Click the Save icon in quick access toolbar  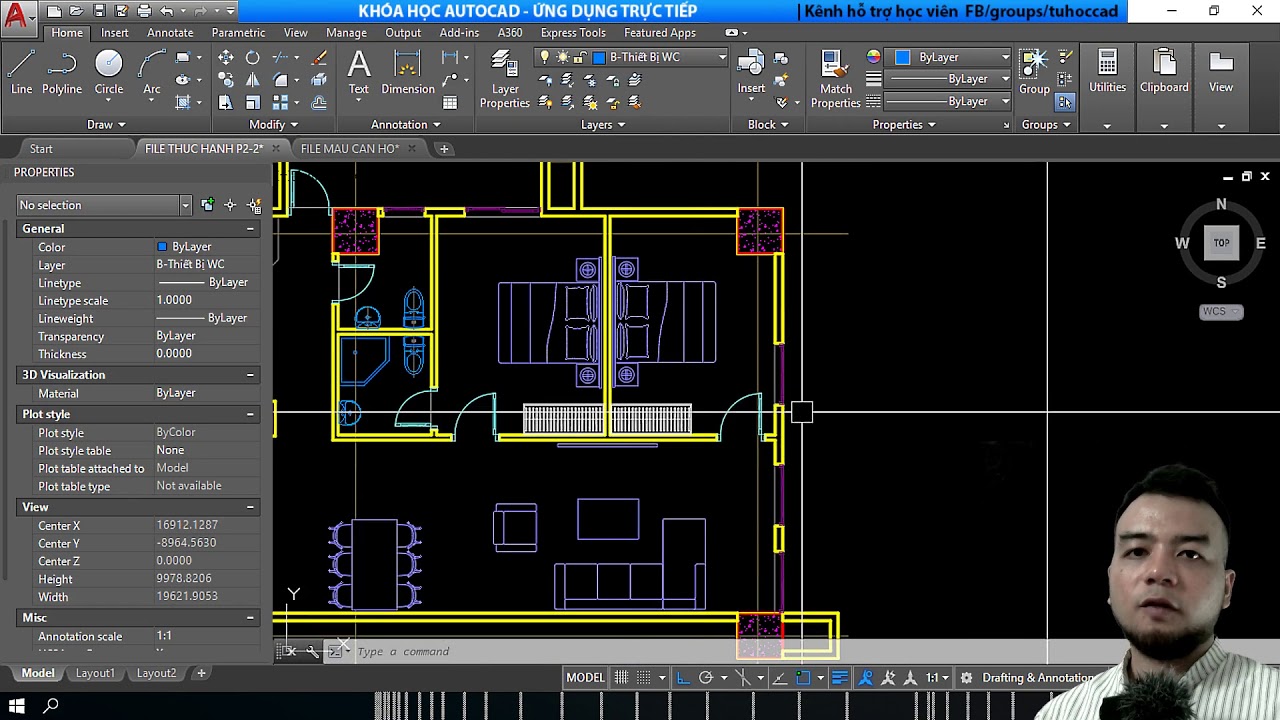click(x=99, y=11)
